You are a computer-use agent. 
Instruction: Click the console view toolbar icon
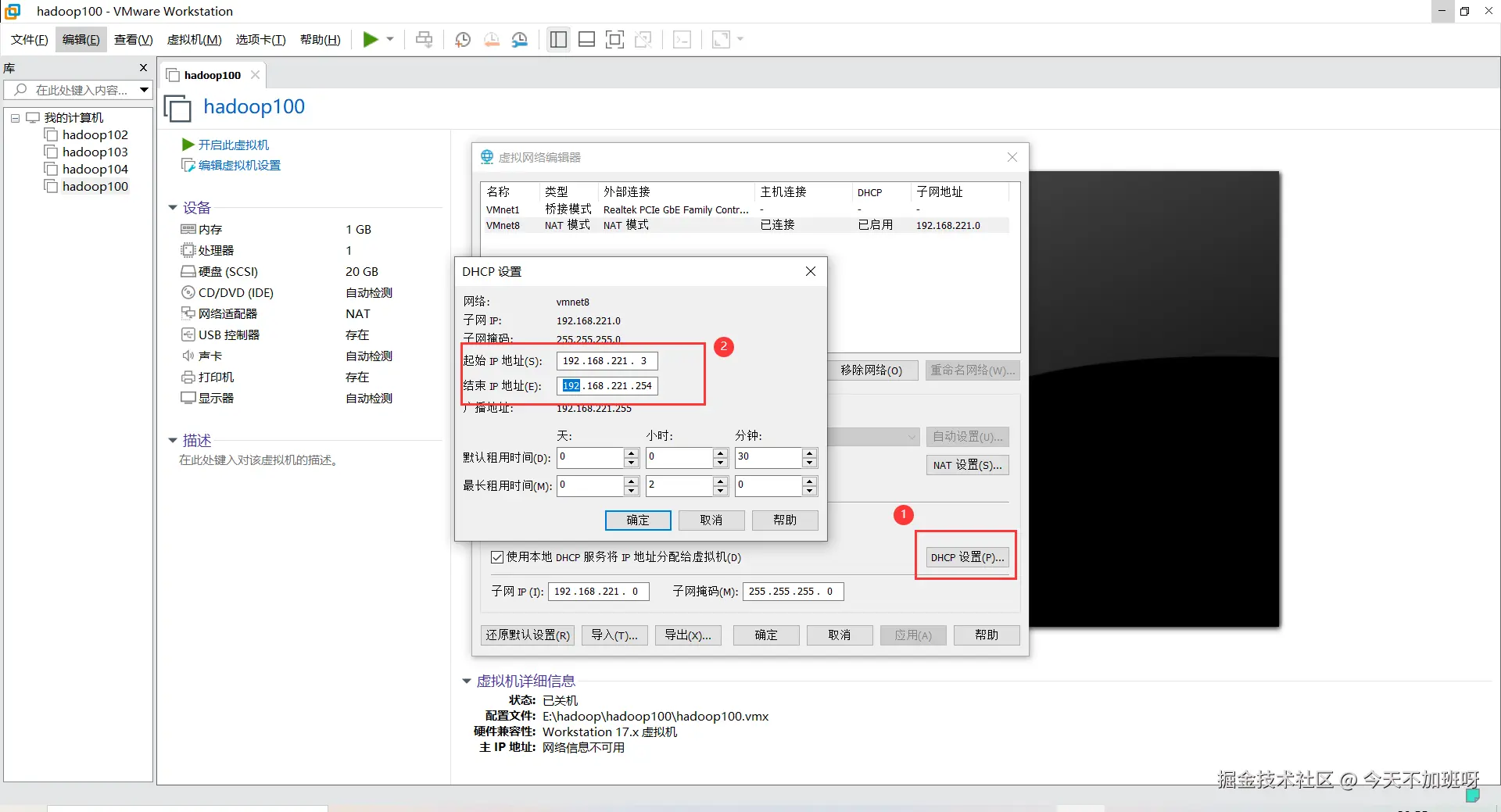682,40
